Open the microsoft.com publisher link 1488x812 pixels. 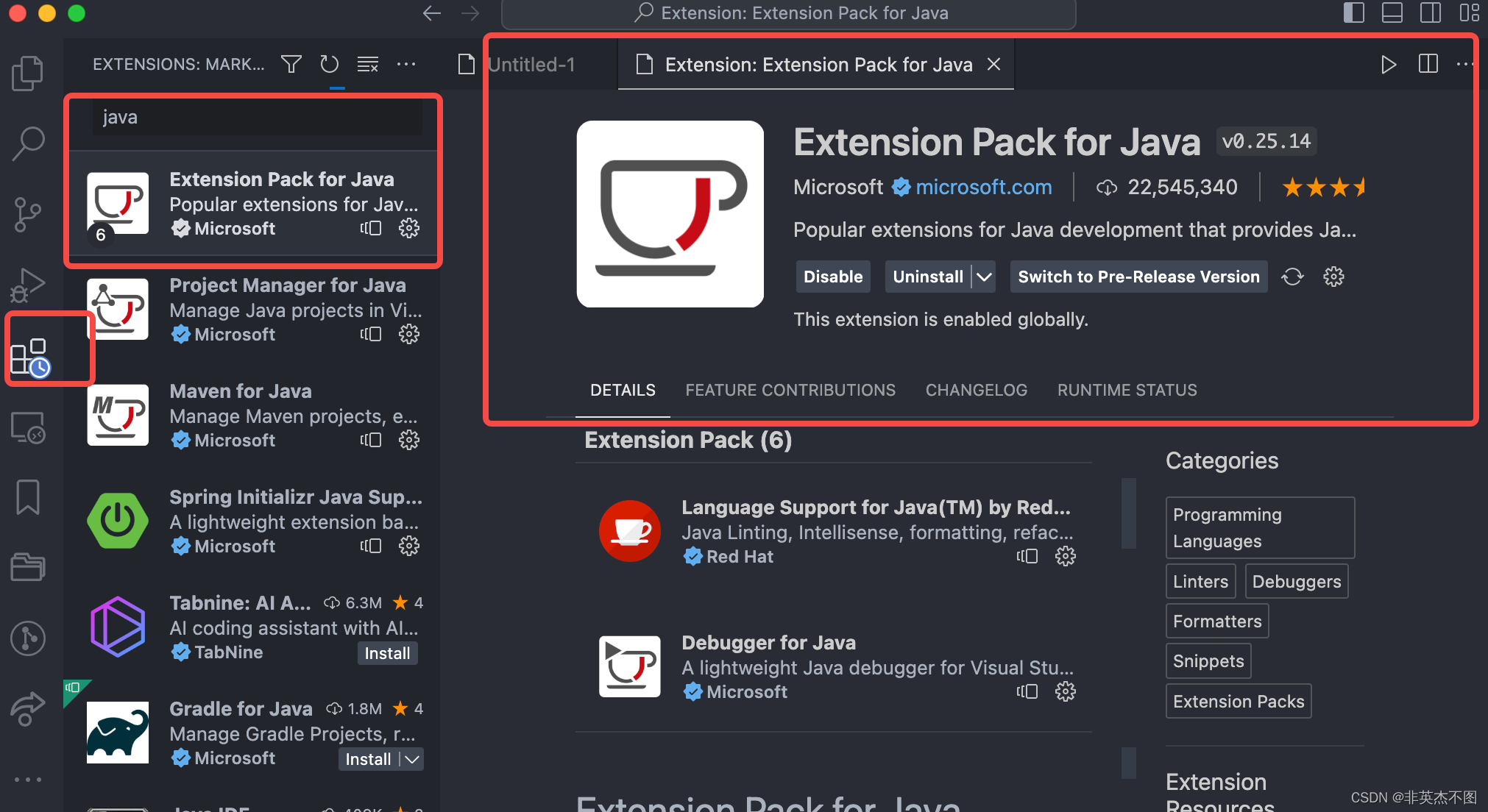[x=983, y=187]
